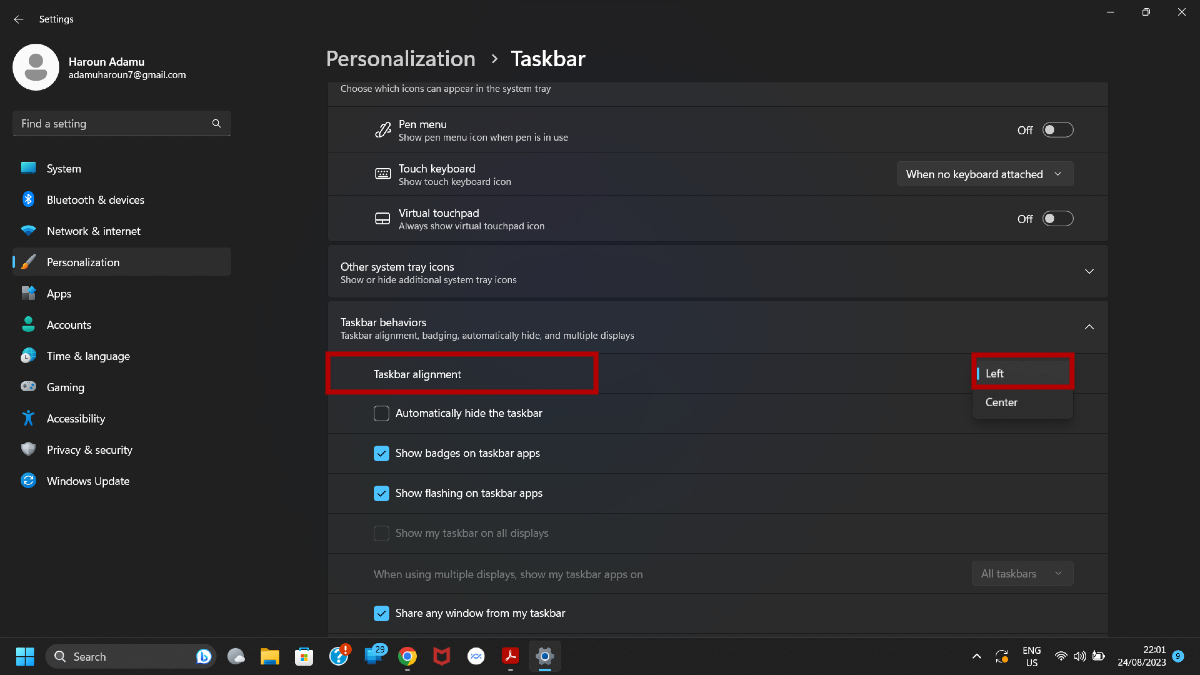Click the Bluetooth & devices icon
Viewport: 1200px width, 675px height.
(28, 200)
